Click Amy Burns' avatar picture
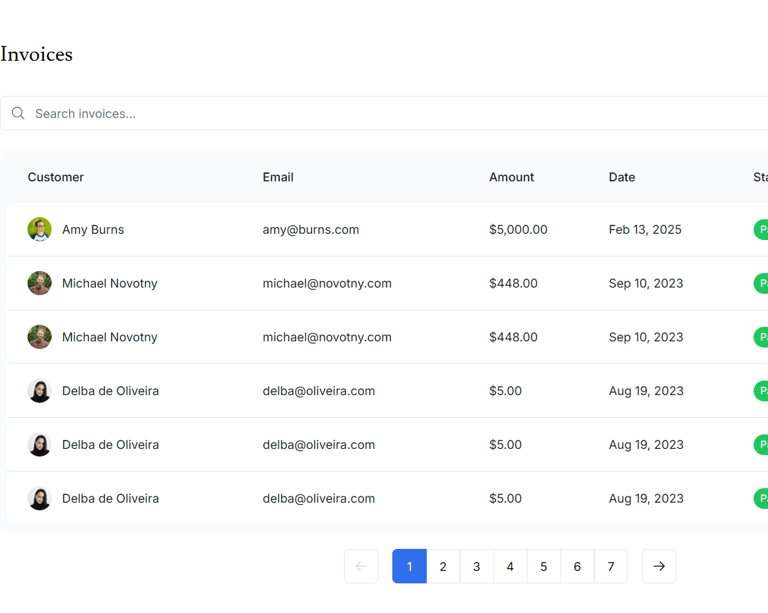The width and height of the screenshot is (768, 613). pyautogui.click(x=40, y=230)
